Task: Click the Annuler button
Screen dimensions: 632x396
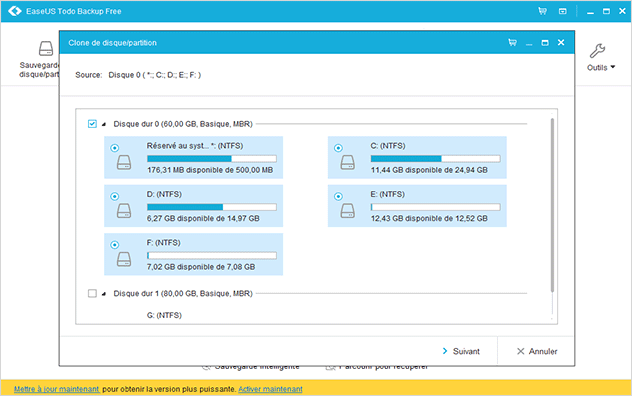Action: click(537, 351)
